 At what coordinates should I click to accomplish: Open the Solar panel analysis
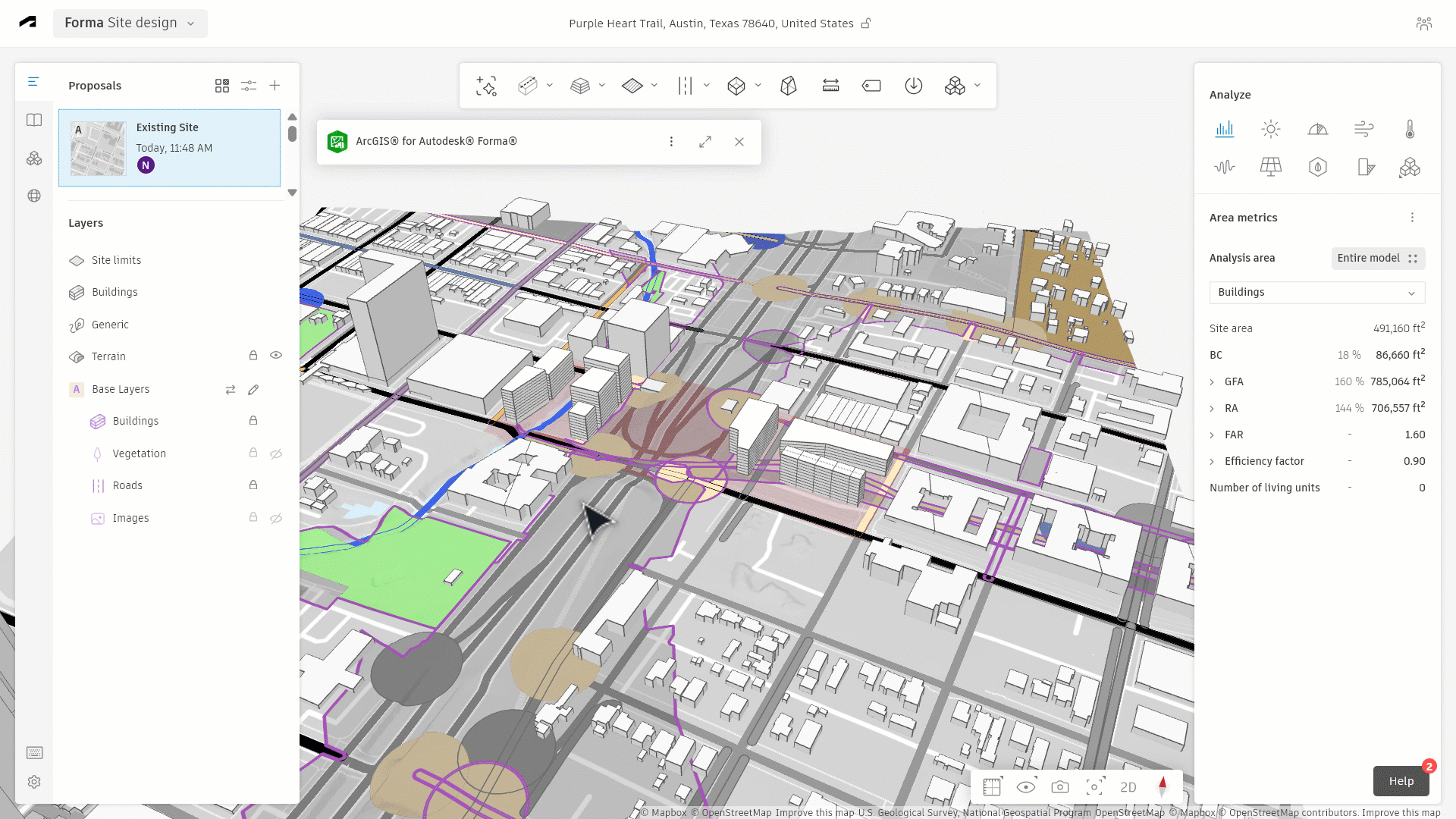pos(1271,167)
